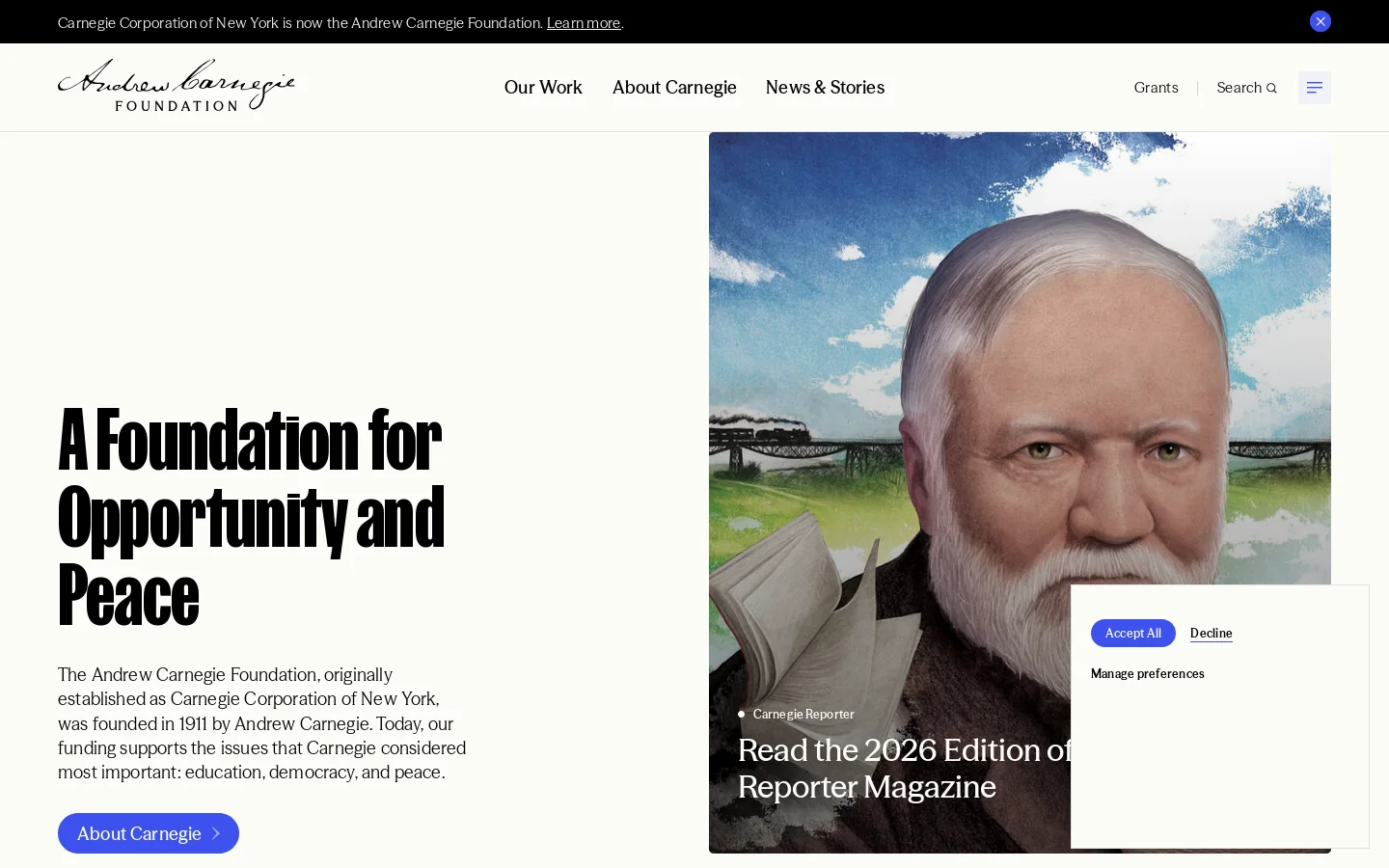Open the Read the 2026 Edition headline

(905, 769)
